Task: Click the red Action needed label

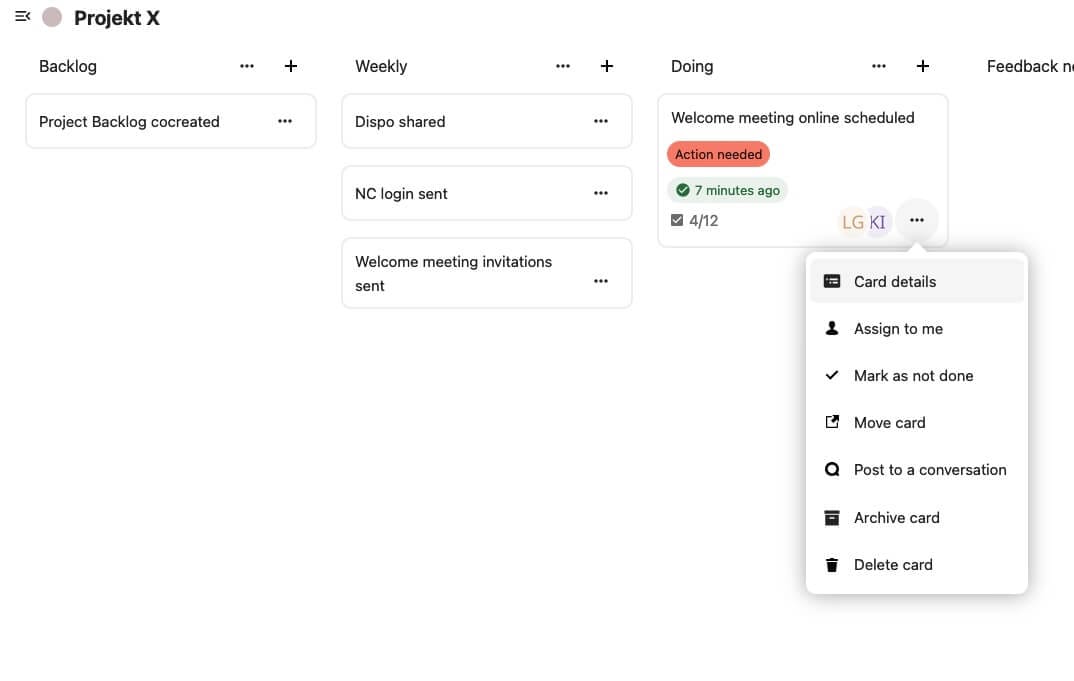Action: pos(719,154)
